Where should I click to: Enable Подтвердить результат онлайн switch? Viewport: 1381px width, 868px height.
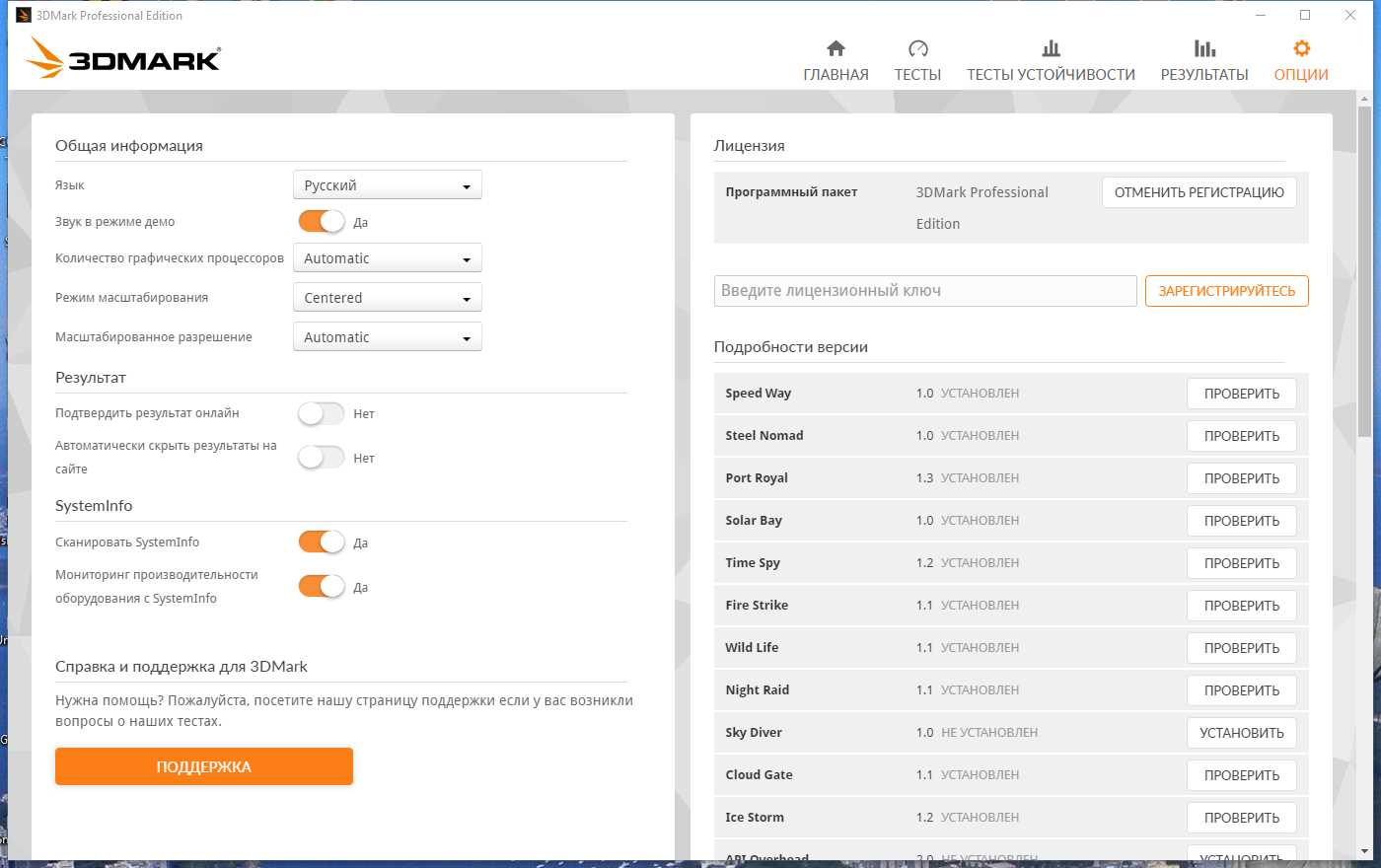322,413
